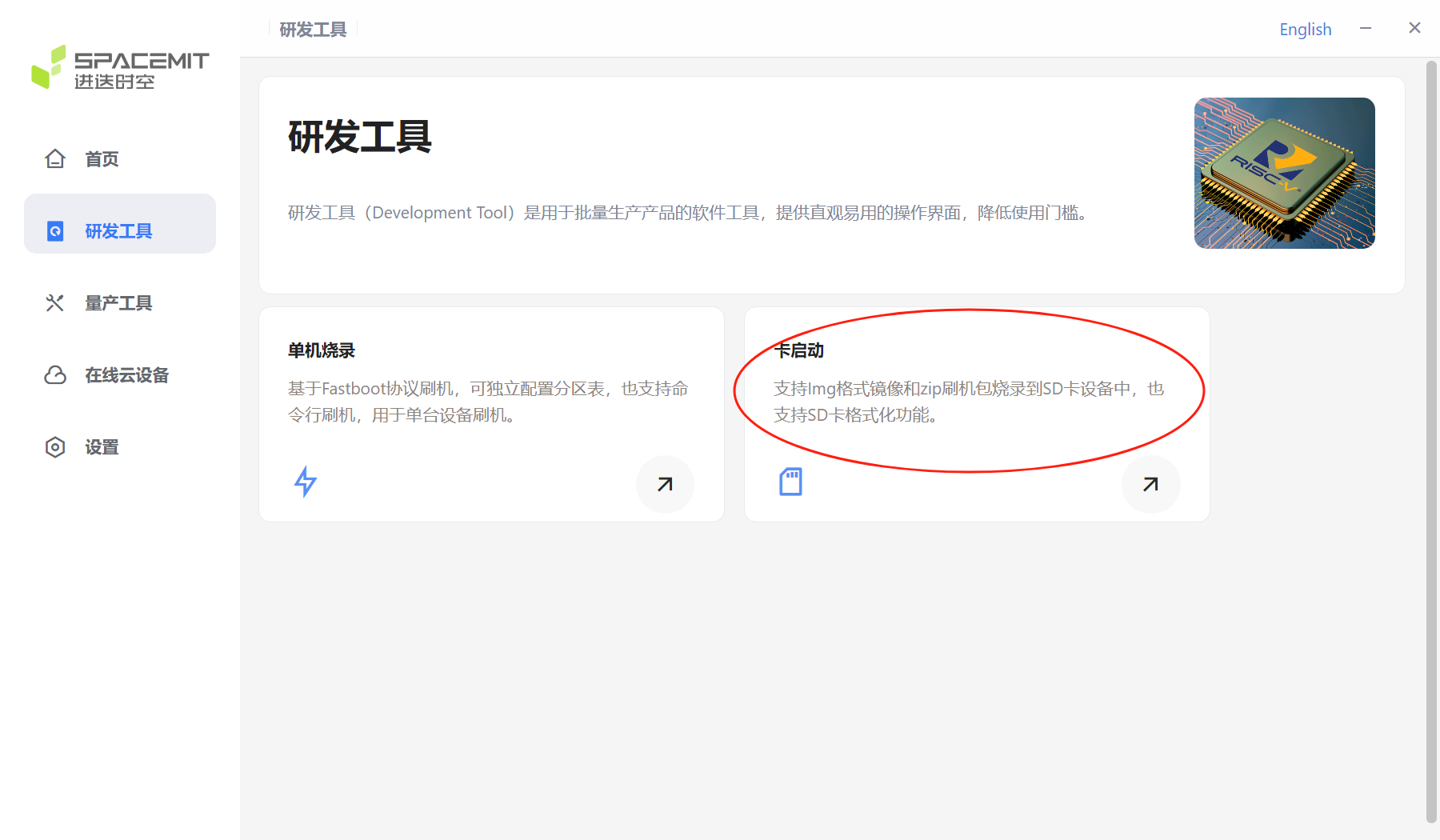Close the application window
Screen dimensions: 1440x840
click(1414, 28)
